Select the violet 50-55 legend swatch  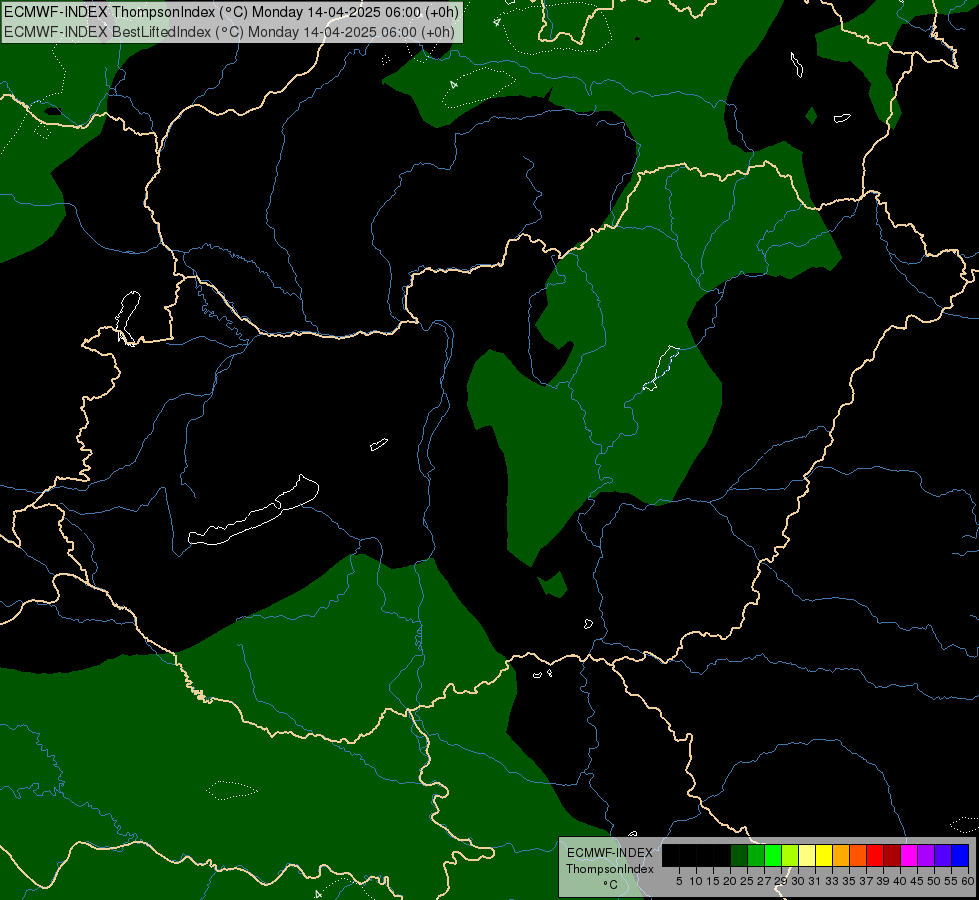(x=943, y=855)
